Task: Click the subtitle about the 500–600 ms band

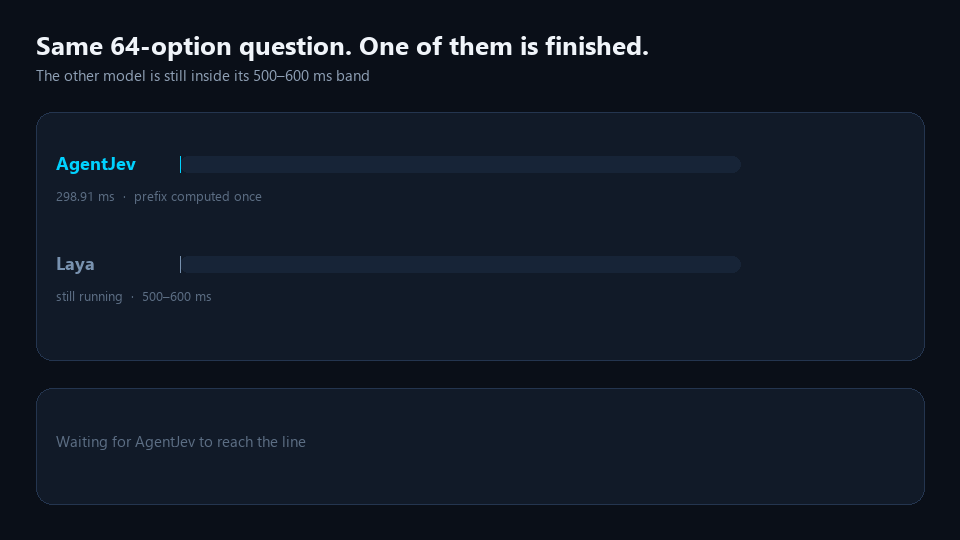Action: [x=203, y=76]
